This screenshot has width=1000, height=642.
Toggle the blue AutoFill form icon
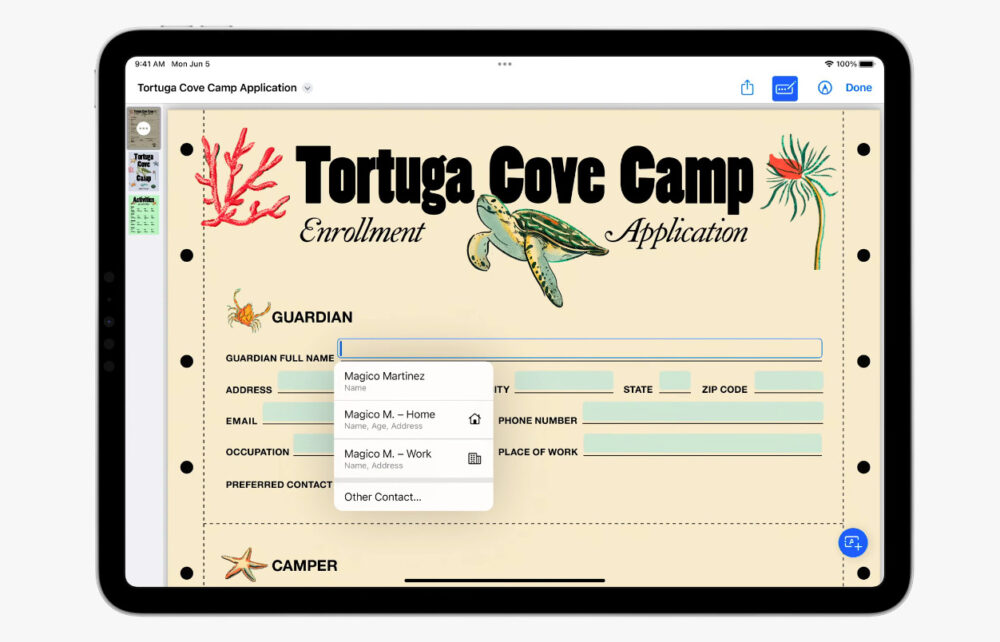pyautogui.click(x=785, y=88)
